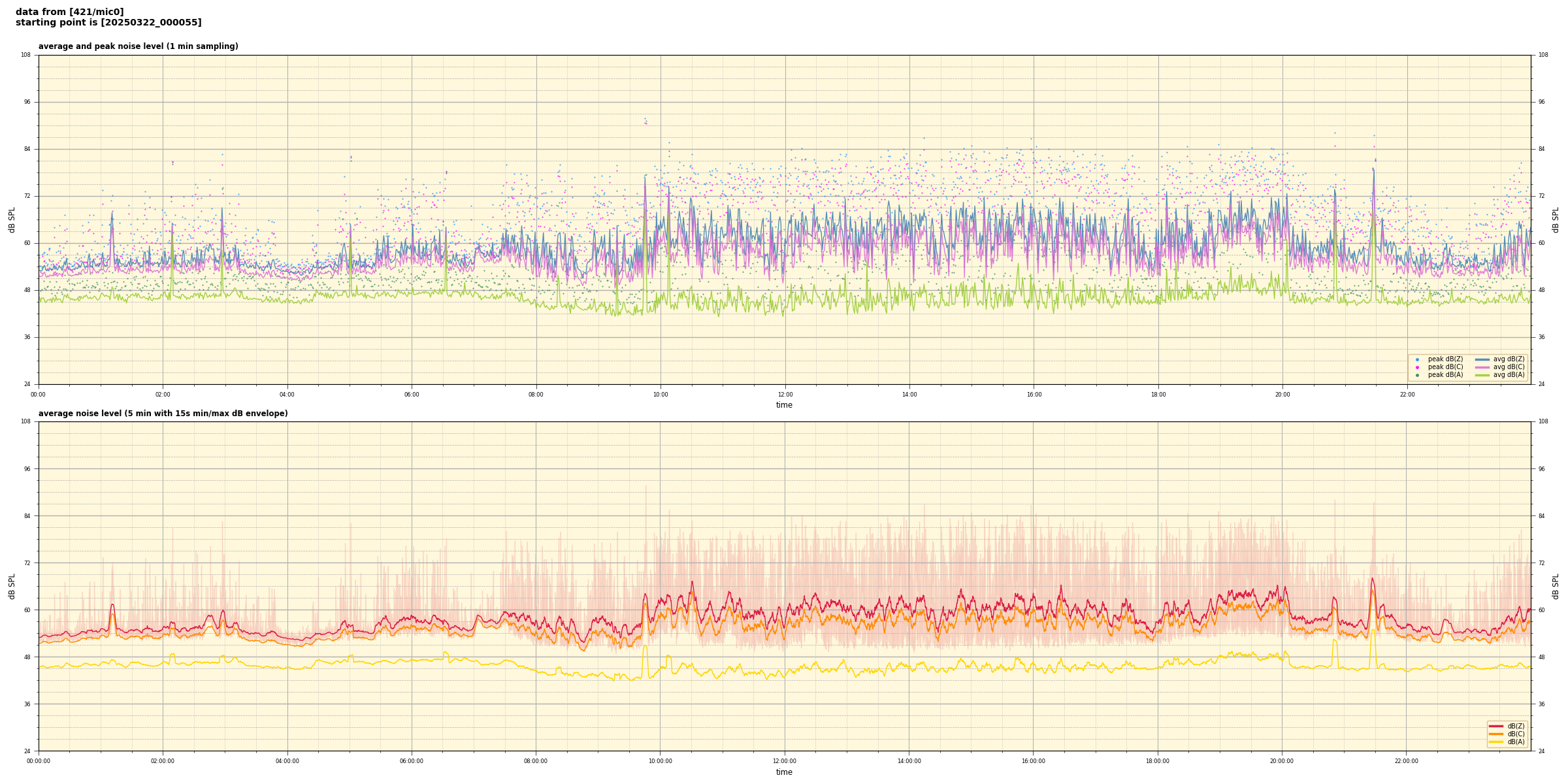Click red dB(Z) swatch in bottom legend
Viewport: 1568px width, 784px height.
point(1496,726)
